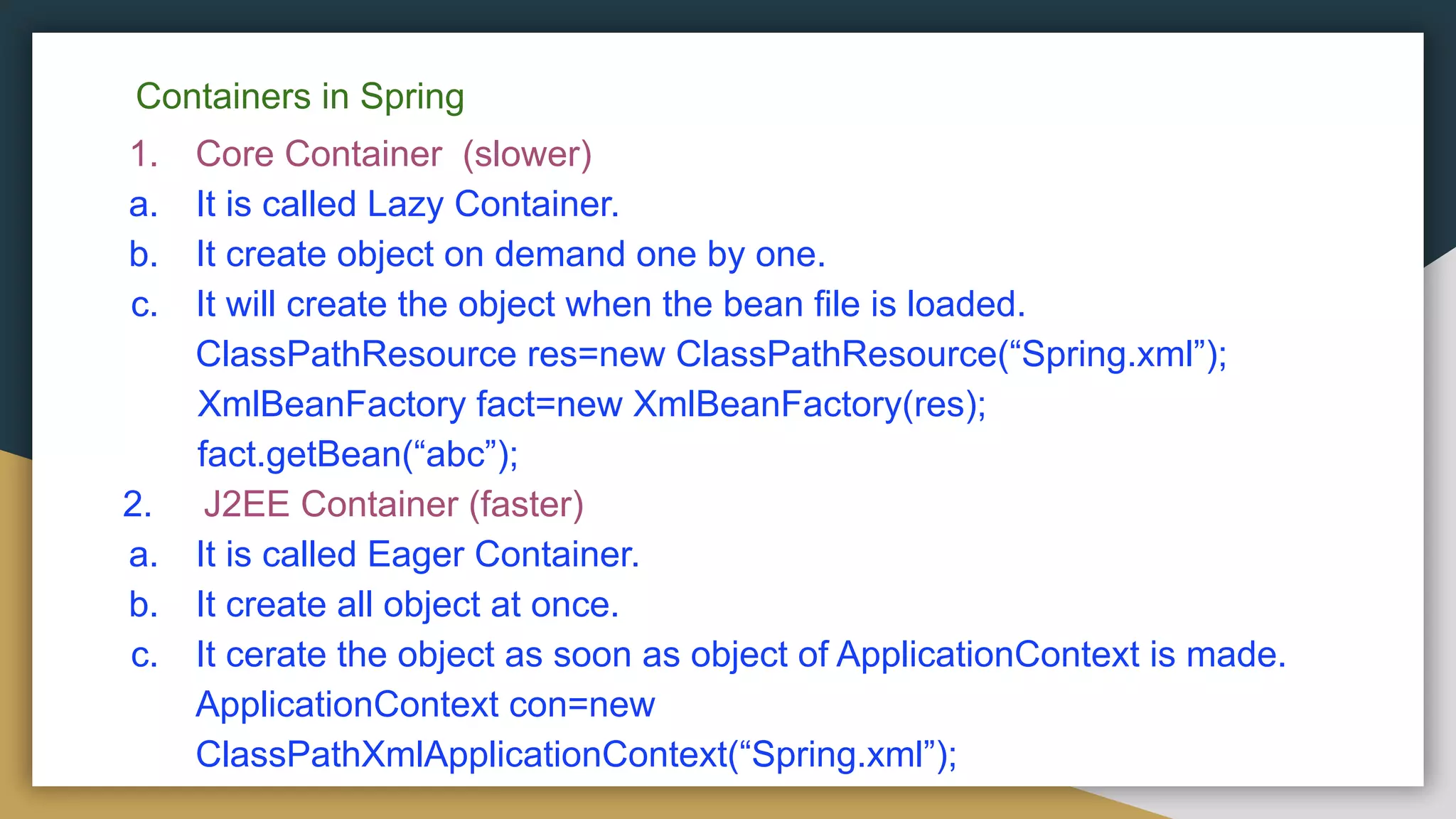Click the 'J2EE Container (faster)' heading
Screen dimensions: 1456x819
point(392,505)
